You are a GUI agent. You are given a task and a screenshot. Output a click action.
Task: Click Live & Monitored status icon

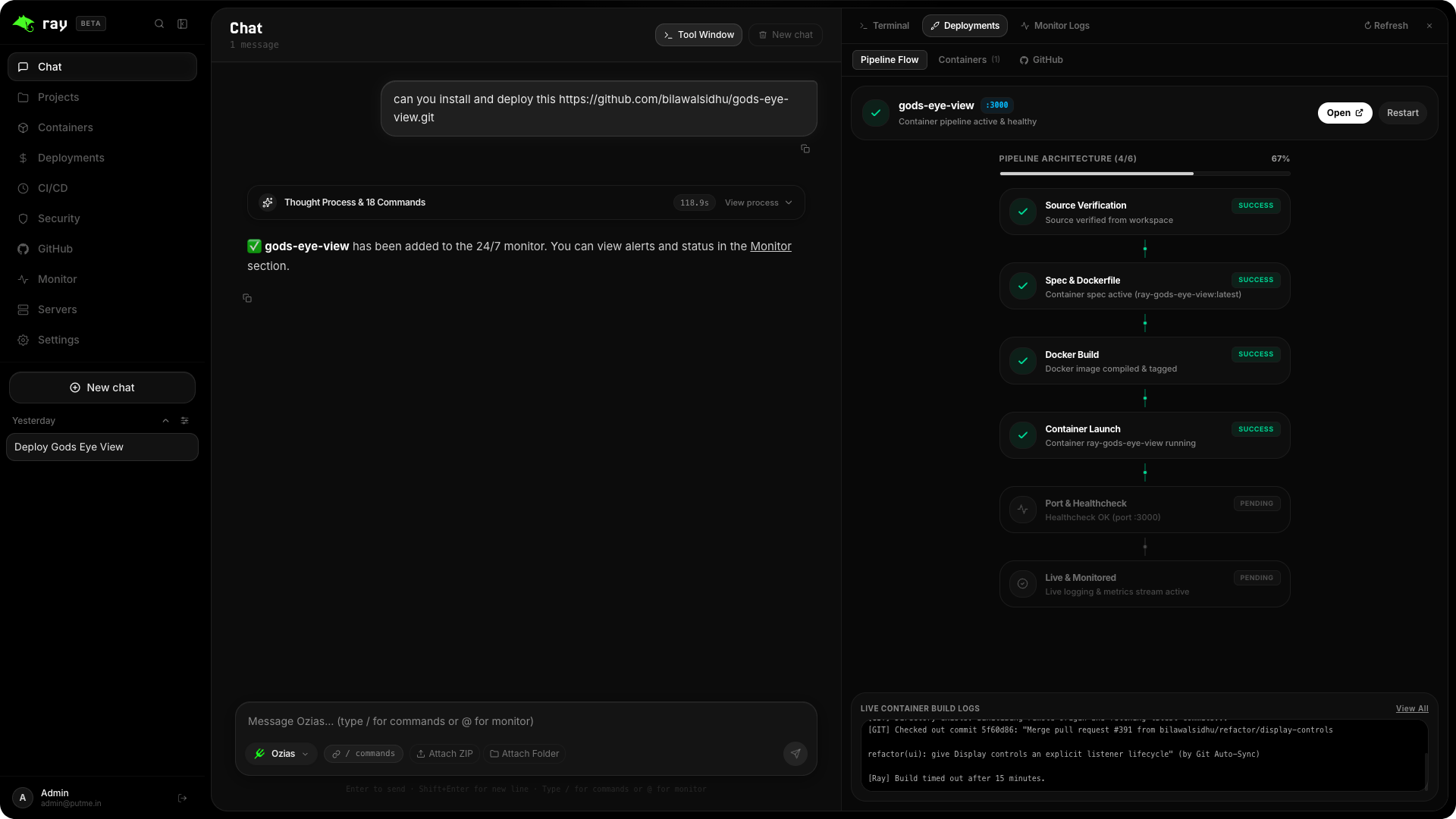coord(1023,584)
